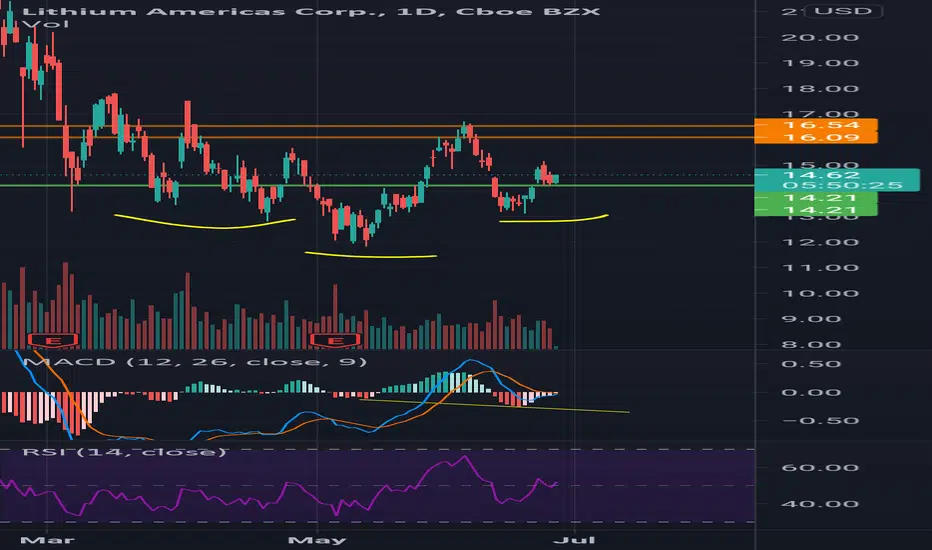Viewport: 932px width, 550px height.
Task: Click the Mar date axis label
Action: [47, 540]
